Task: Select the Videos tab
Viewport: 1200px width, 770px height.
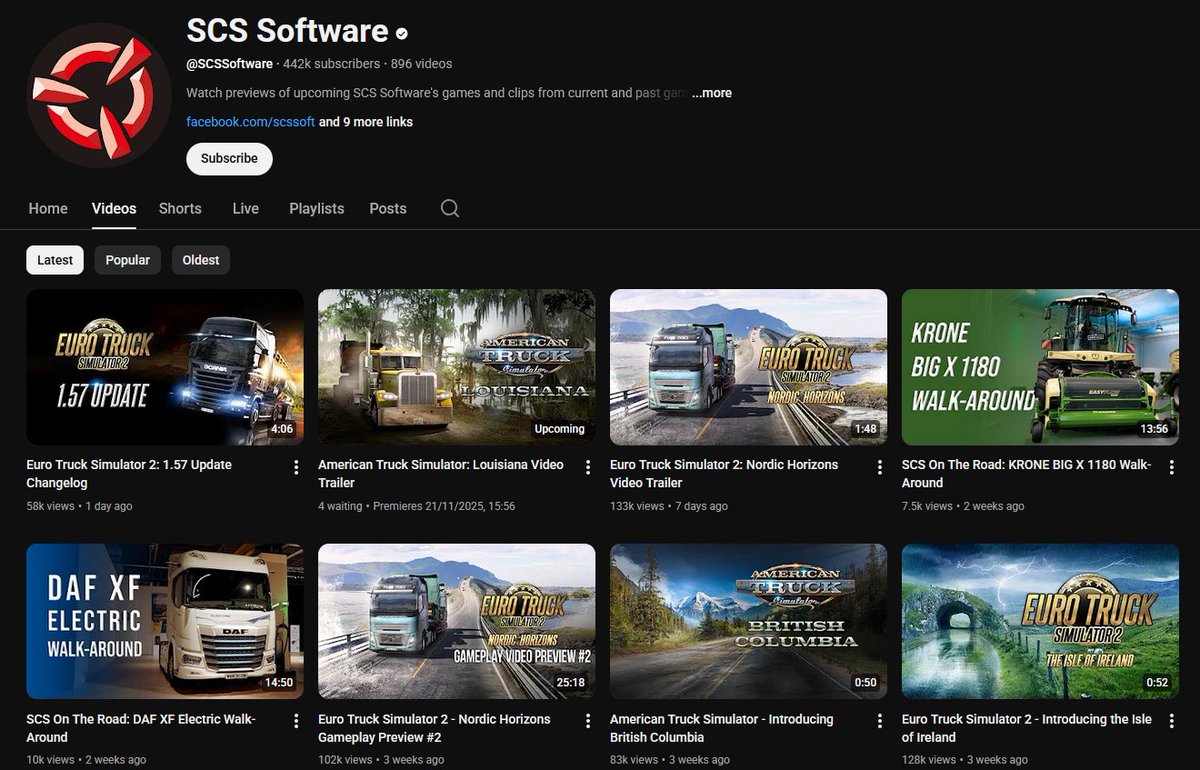Action: 114,208
